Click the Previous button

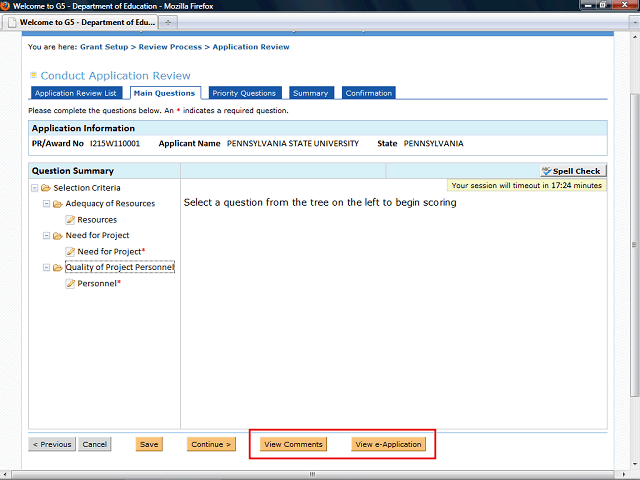[52, 444]
